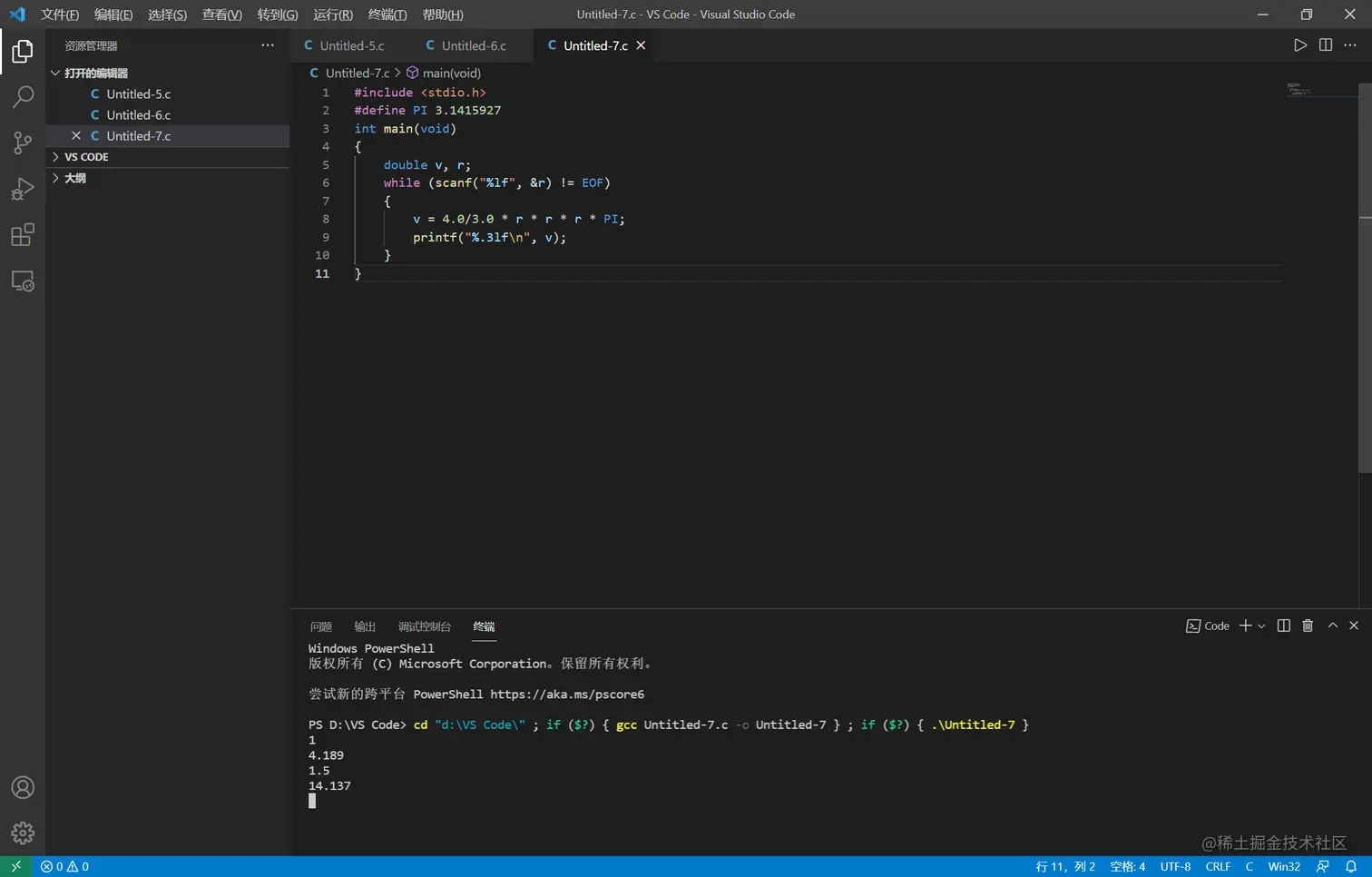The height and width of the screenshot is (877, 1372).
Task: Click the 行 11, 列 2 cursor position
Action: pyautogui.click(x=1065, y=866)
